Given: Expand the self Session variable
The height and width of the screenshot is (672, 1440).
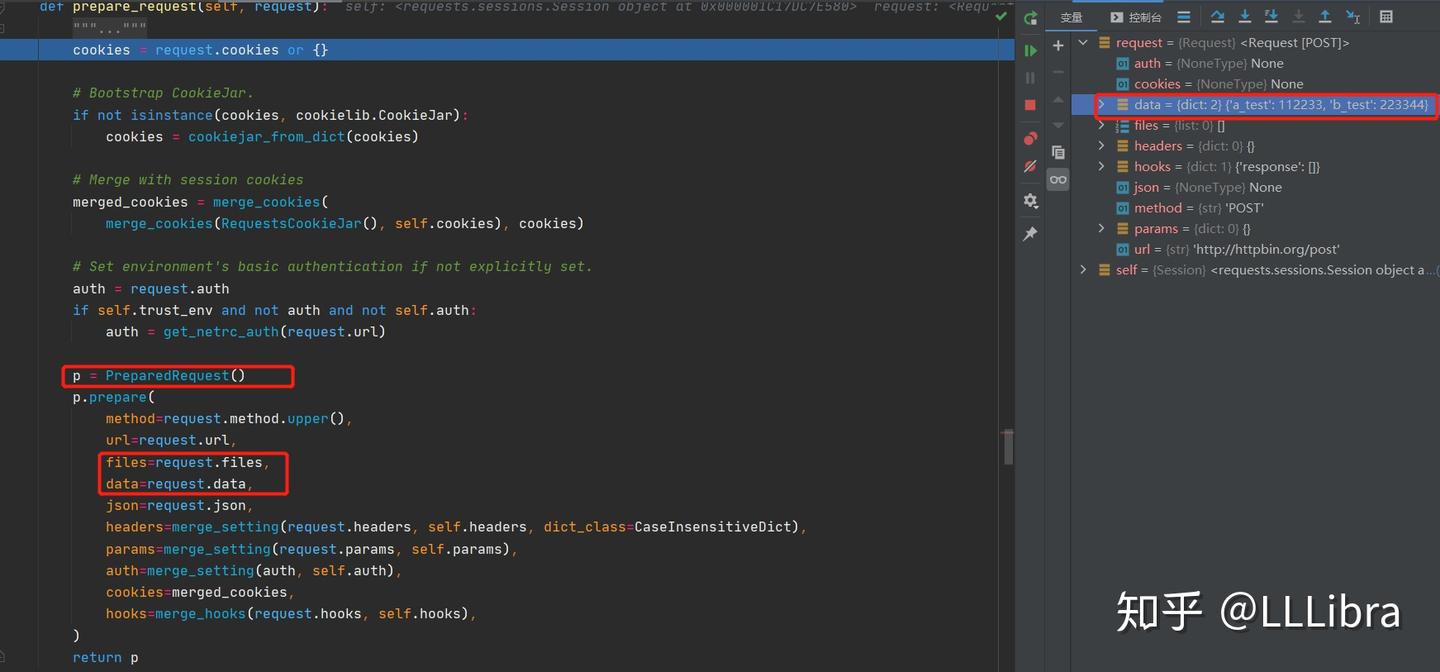Looking at the screenshot, I should [1083, 270].
